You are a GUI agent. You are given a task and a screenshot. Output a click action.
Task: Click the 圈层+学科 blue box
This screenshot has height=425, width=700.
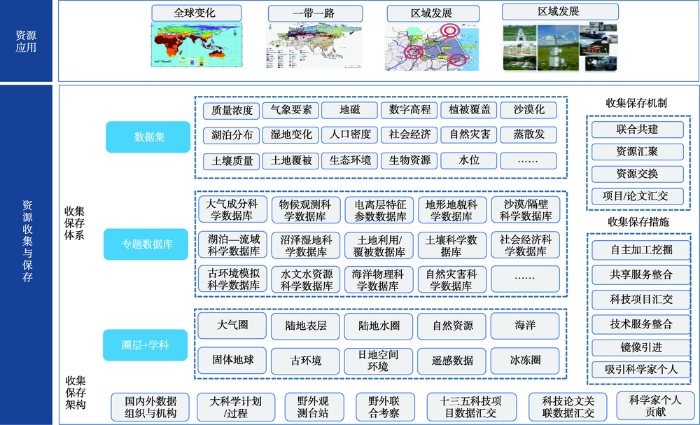tap(140, 345)
